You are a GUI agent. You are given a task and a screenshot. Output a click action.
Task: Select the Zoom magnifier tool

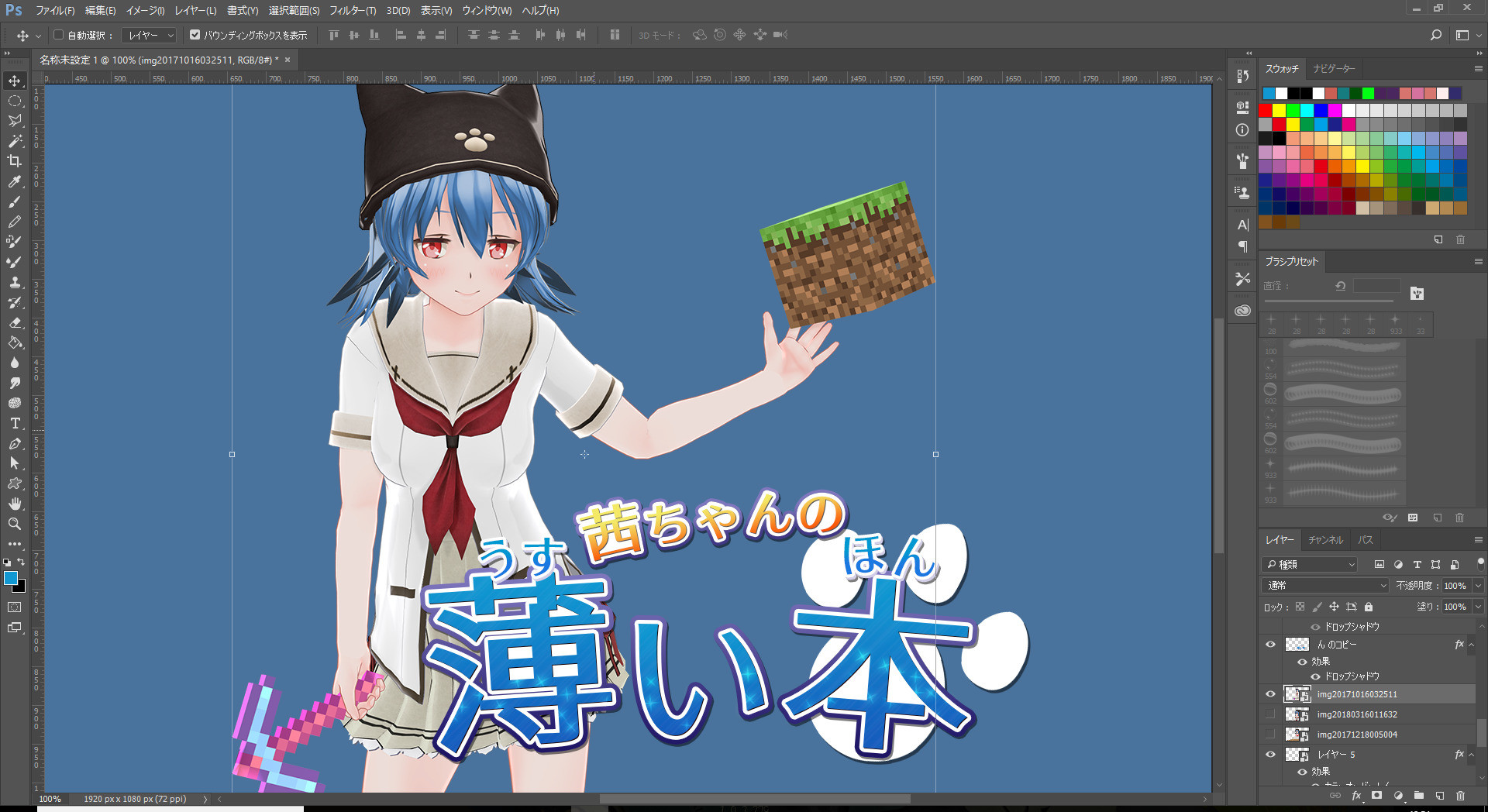[15, 524]
